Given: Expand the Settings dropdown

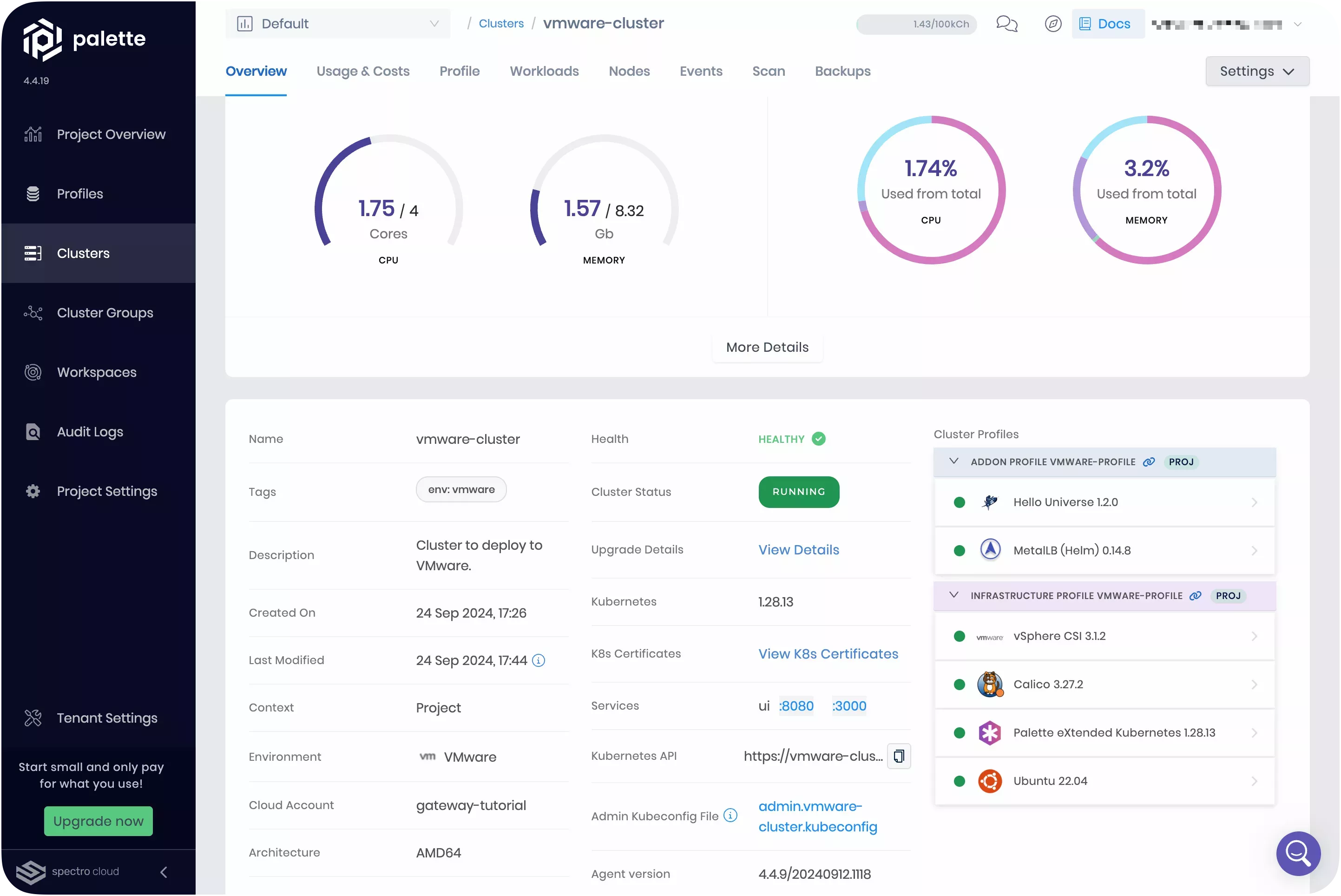Looking at the screenshot, I should pos(1257,71).
